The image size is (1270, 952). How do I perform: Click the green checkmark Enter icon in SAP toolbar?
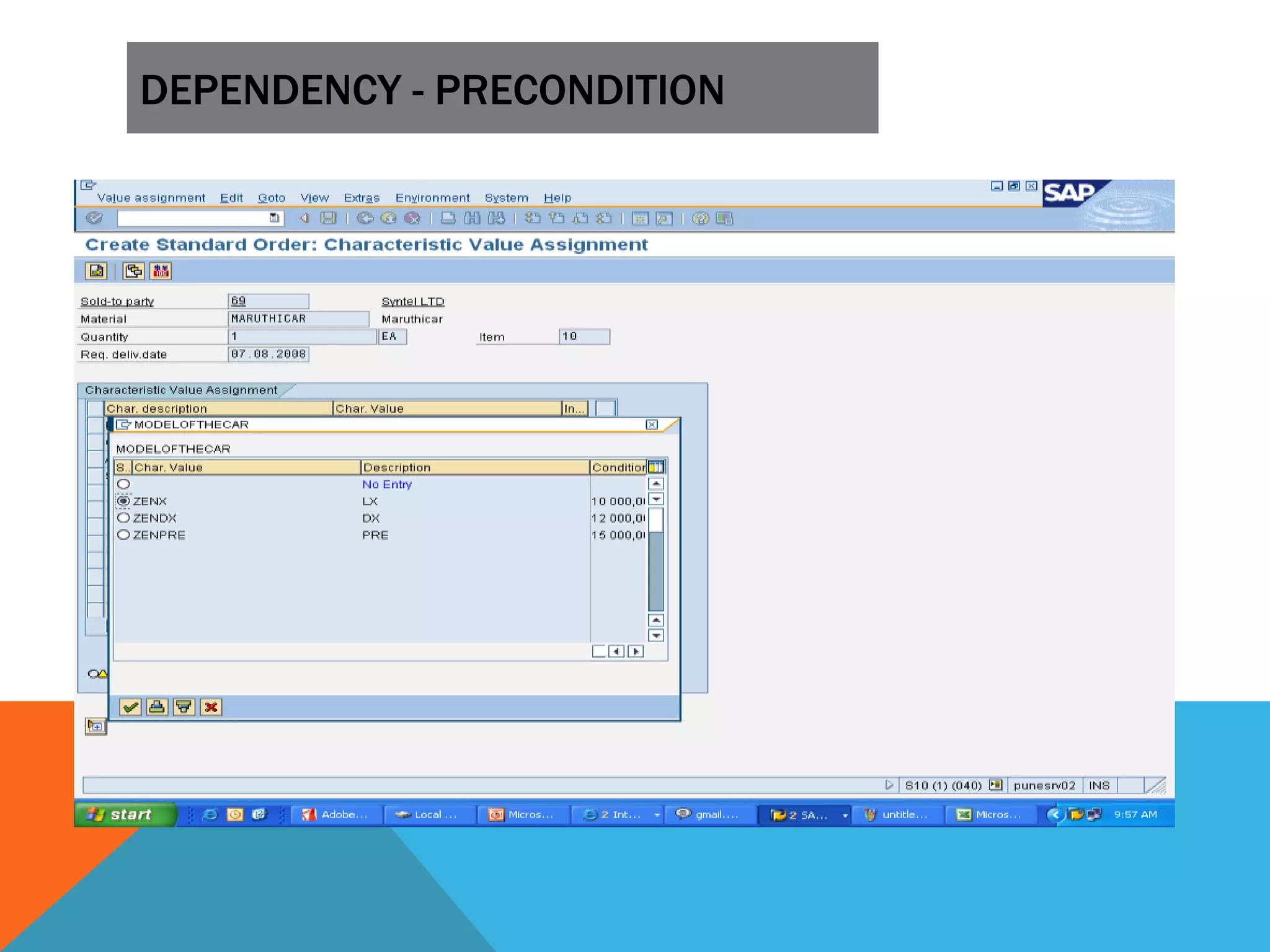click(94, 218)
